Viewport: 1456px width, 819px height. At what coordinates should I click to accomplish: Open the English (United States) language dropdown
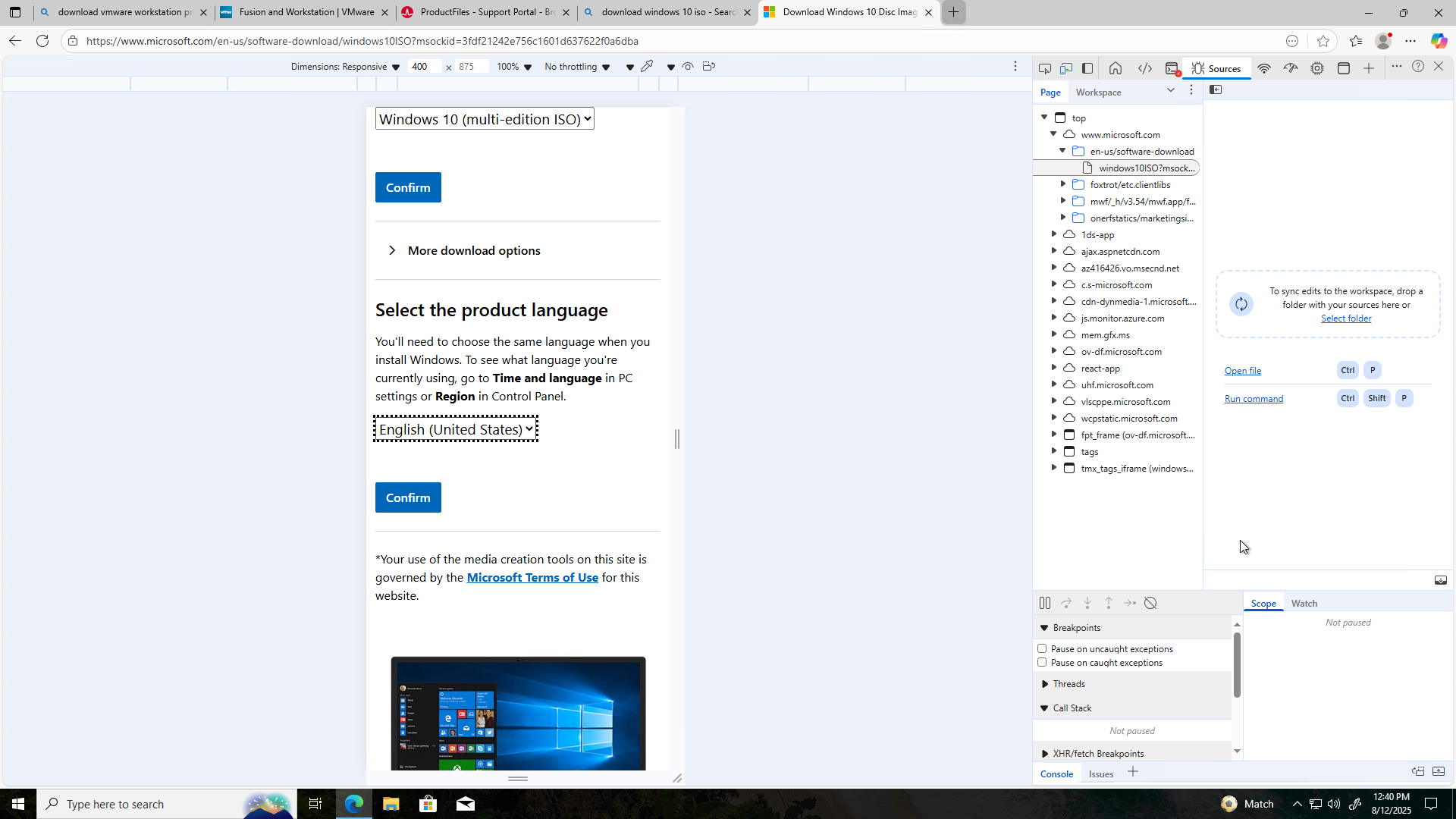456,429
